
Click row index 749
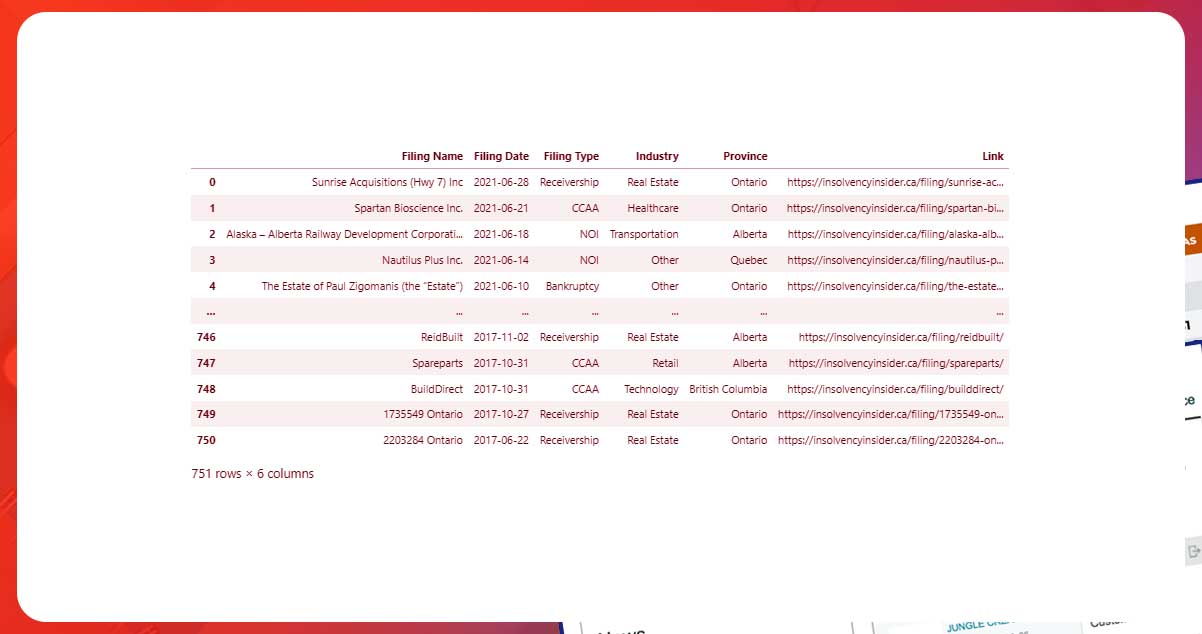pos(206,414)
